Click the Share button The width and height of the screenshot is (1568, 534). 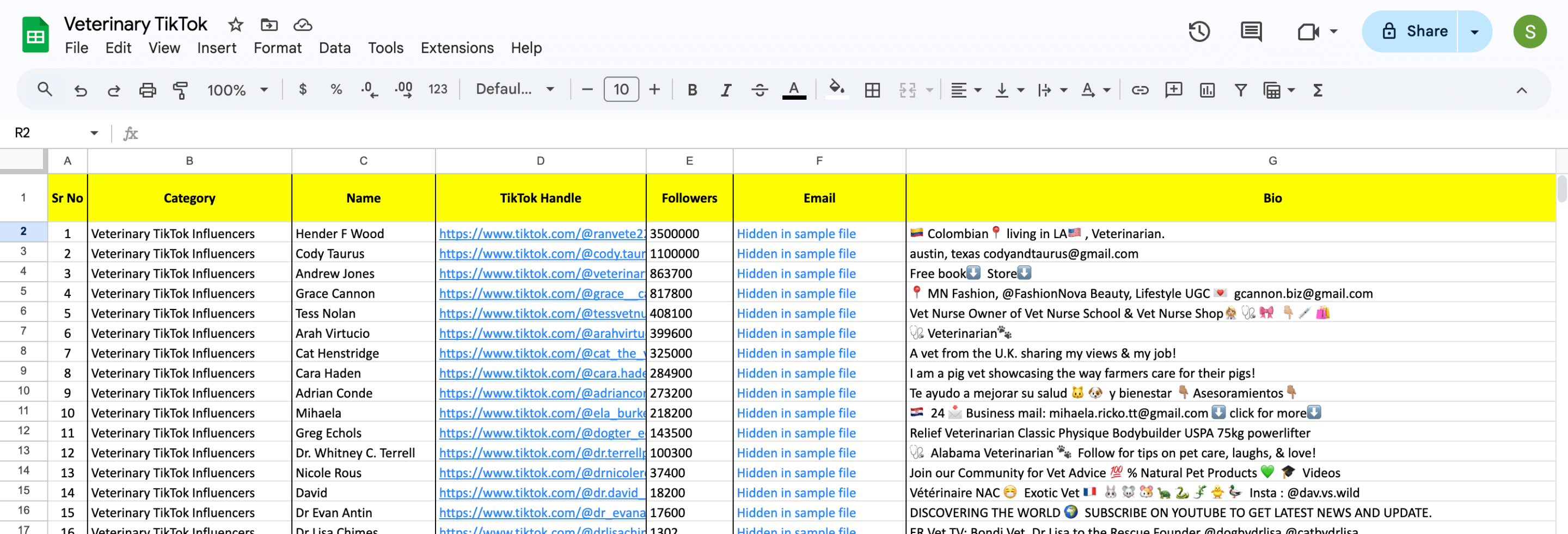[1410, 32]
